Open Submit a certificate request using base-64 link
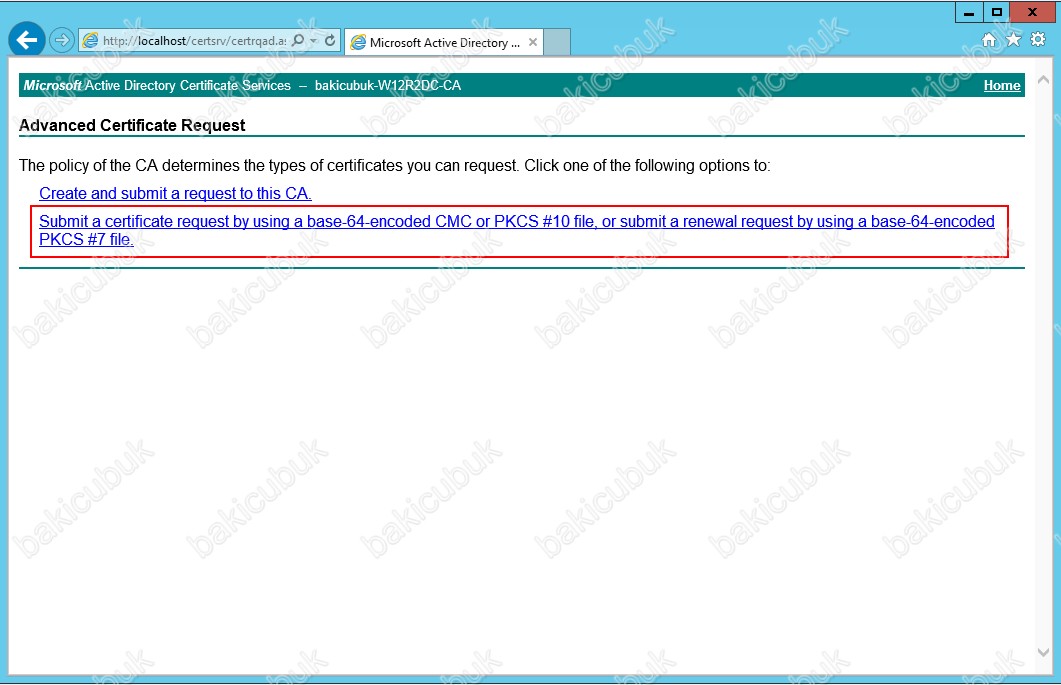Image resolution: width=1061 pixels, height=685 pixels. 517,230
